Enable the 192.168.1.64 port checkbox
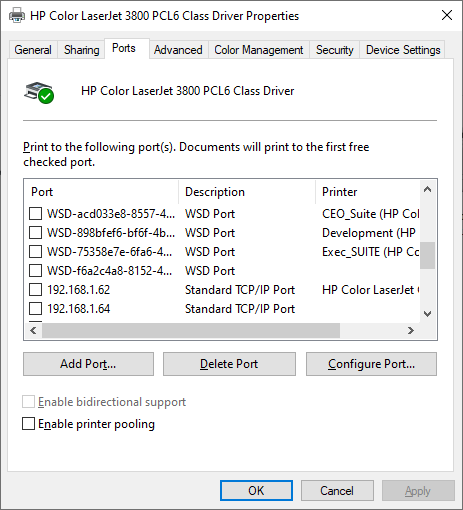The width and height of the screenshot is (463, 510). tap(35, 309)
